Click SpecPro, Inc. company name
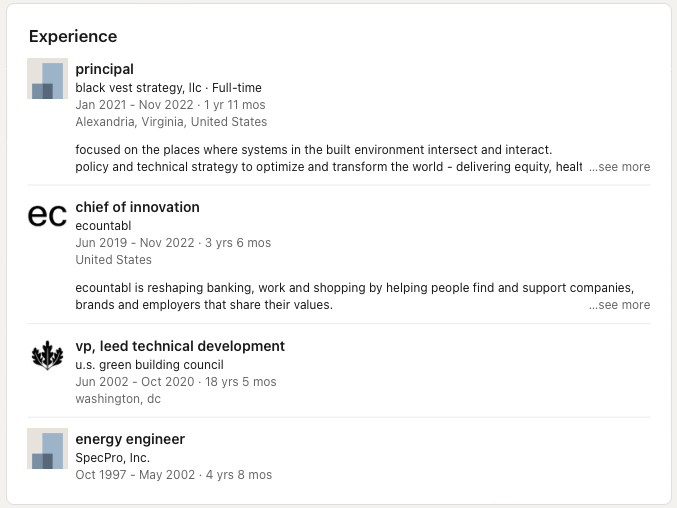This screenshot has width=677, height=508. pos(114,457)
